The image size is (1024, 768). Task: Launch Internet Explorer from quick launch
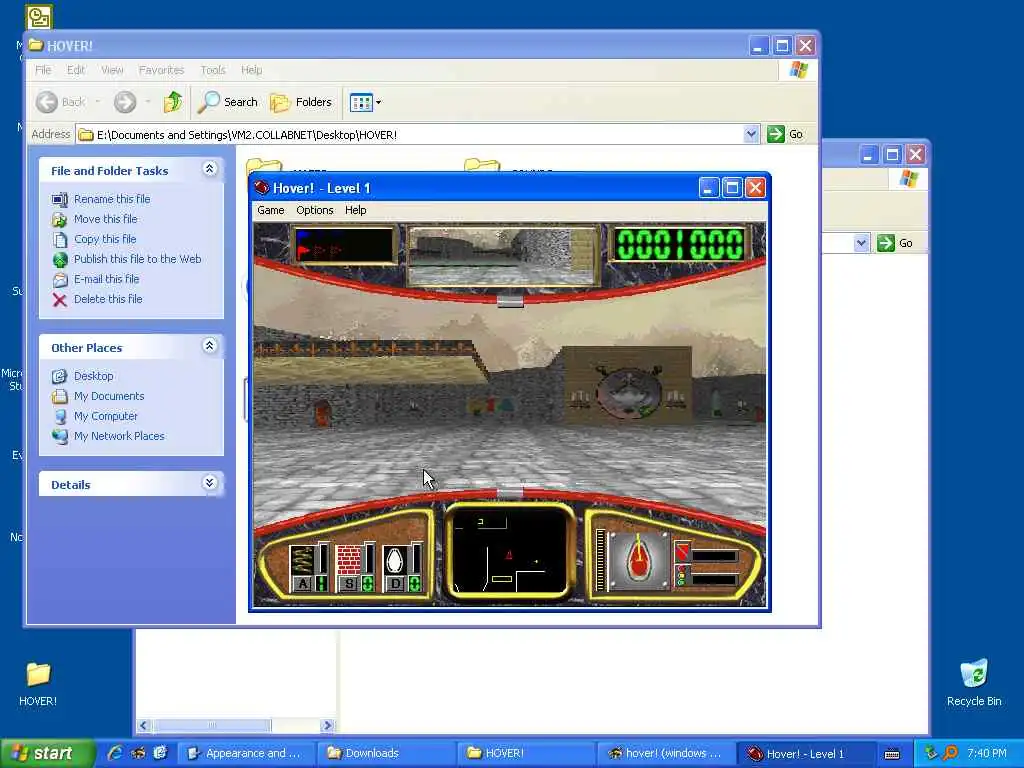[114, 753]
